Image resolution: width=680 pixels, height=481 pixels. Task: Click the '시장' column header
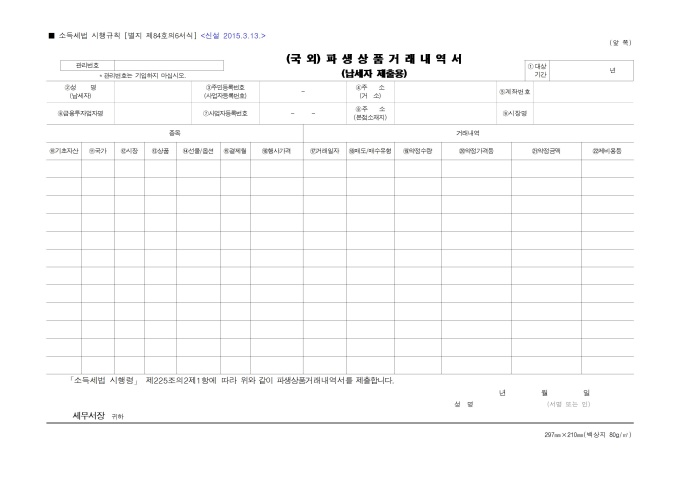pos(129,151)
